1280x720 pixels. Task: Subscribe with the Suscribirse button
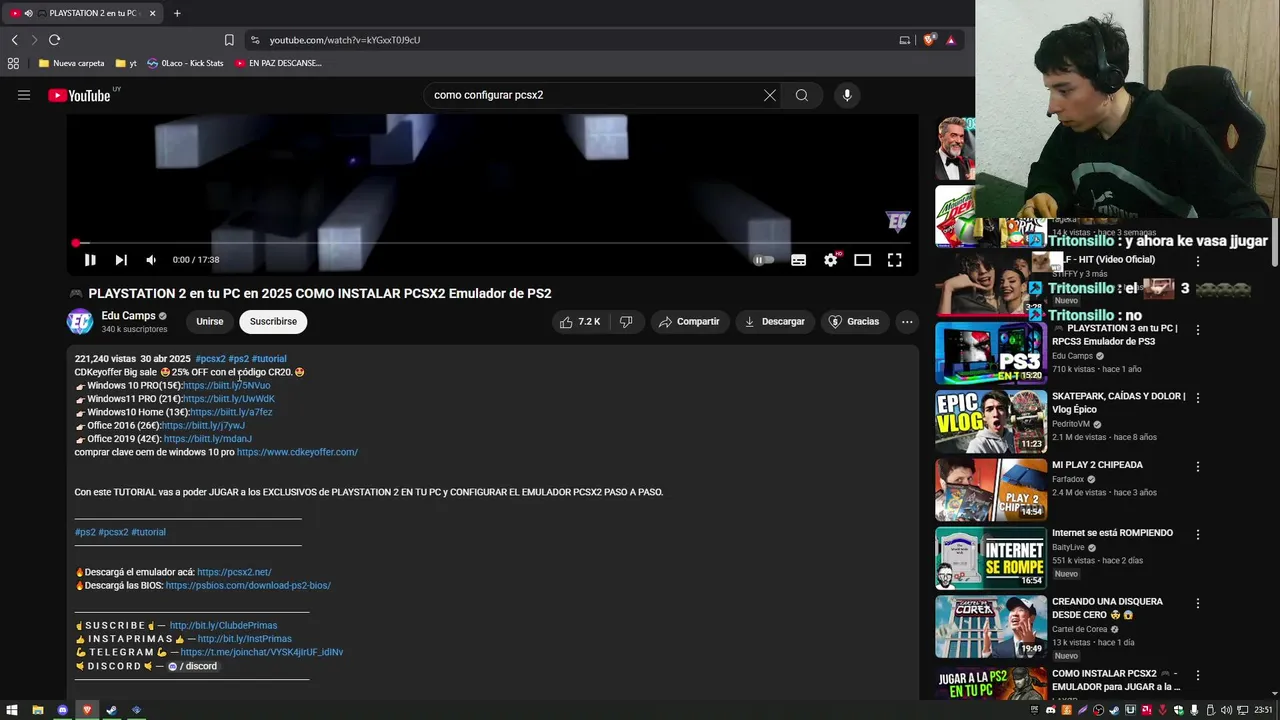(273, 322)
